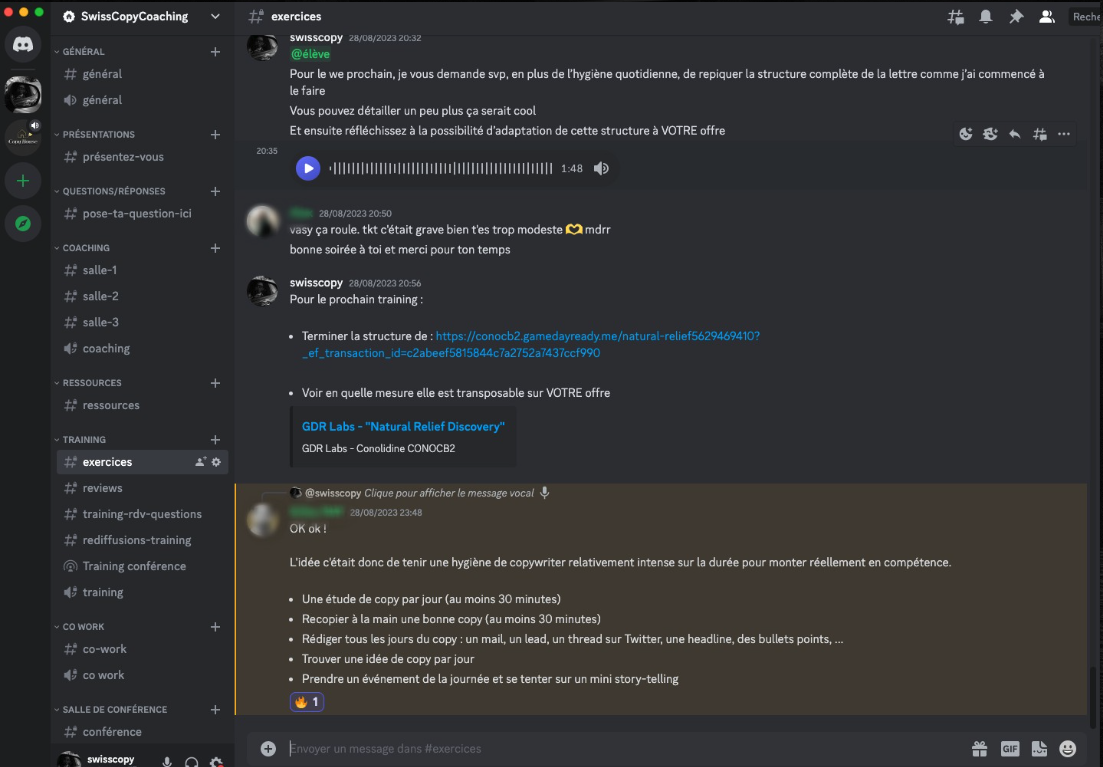Open SwissCopyCoaching server dropdown menu
Viewport: 1103px width, 767px height.
215,17
